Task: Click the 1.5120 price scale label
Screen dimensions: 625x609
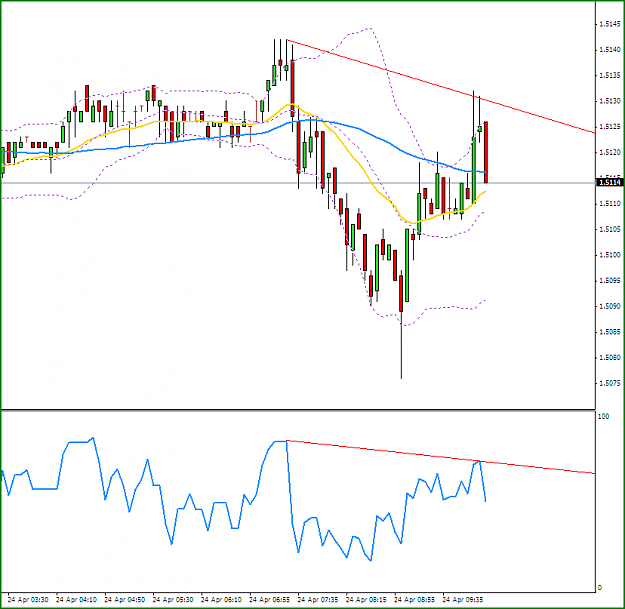Action: tap(610, 152)
